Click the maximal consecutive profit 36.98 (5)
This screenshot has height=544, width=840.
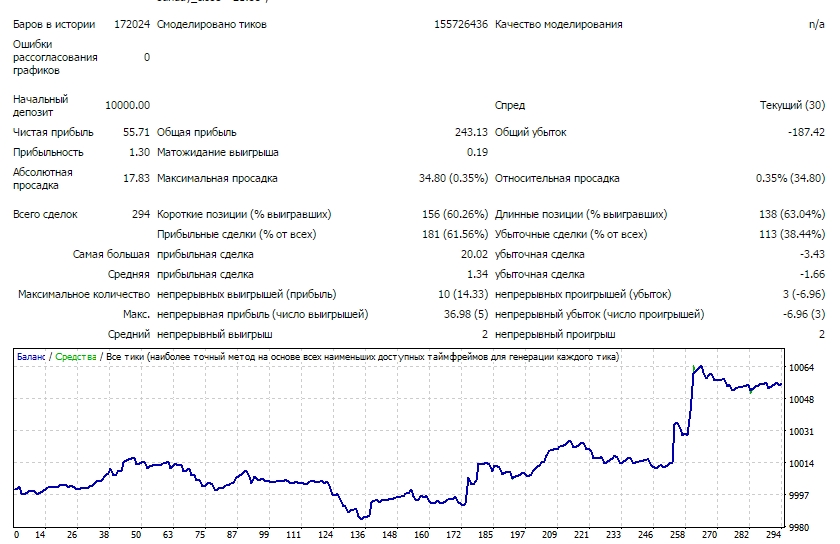pos(466,315)
